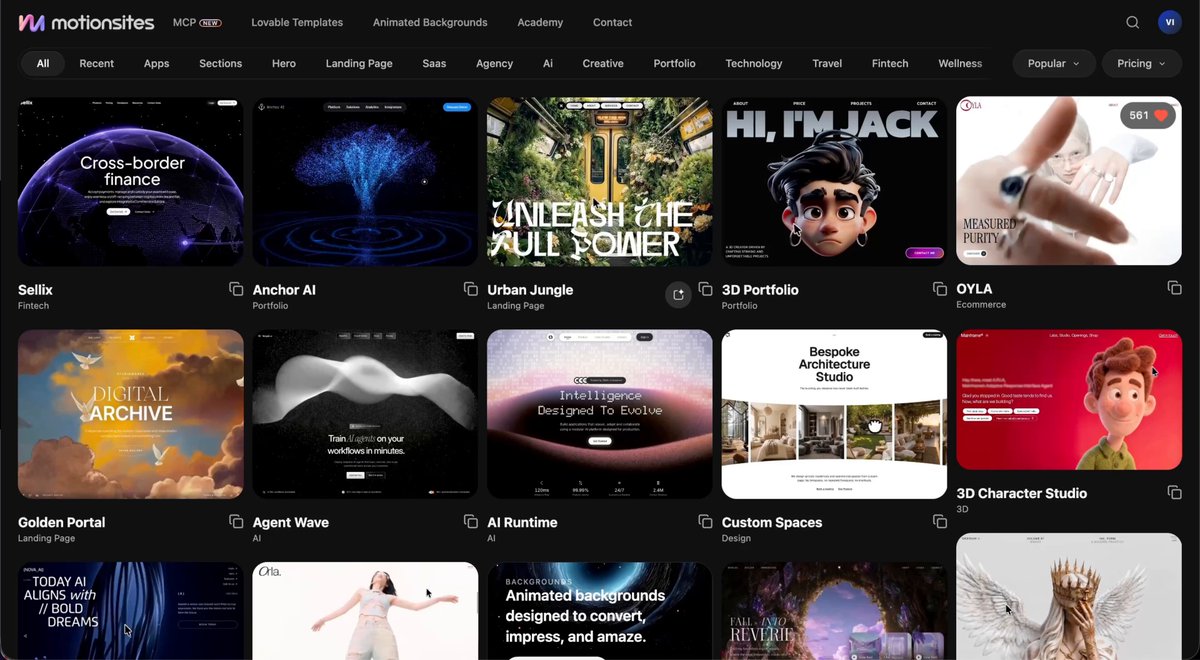Copy the 3D Character Studio template
The width and height of the screenshot is (1200, 660).
1175,493
